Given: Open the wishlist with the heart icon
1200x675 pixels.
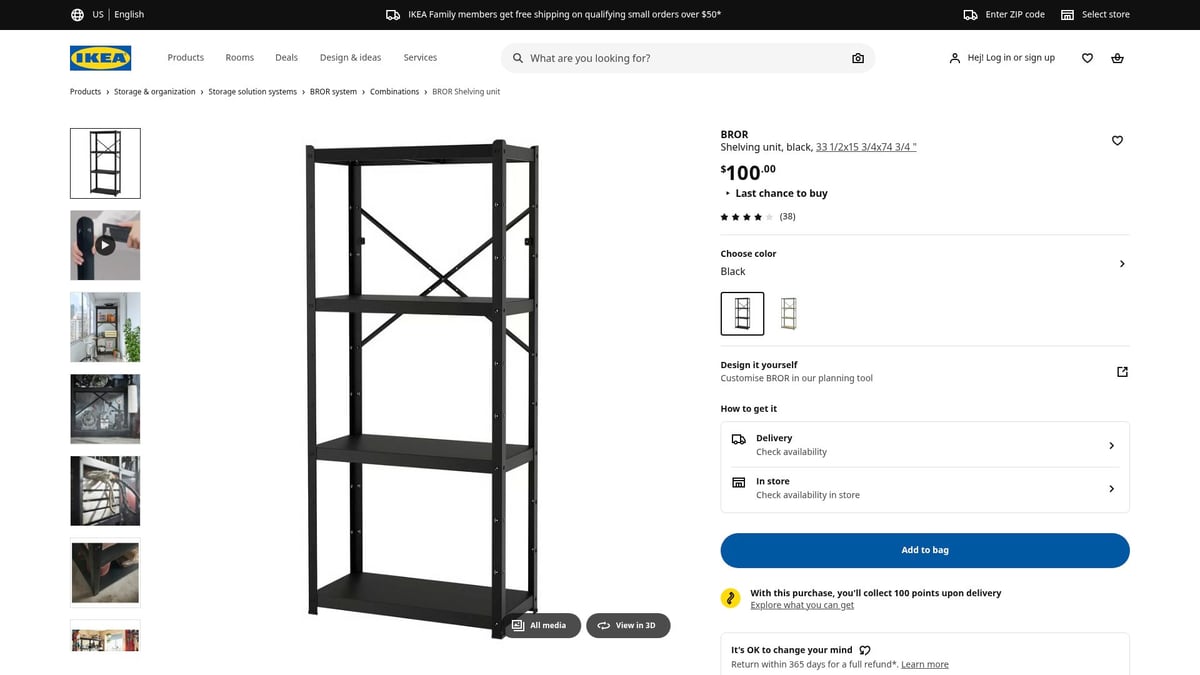Looking at the screenshot, I should click(1087, 58).
